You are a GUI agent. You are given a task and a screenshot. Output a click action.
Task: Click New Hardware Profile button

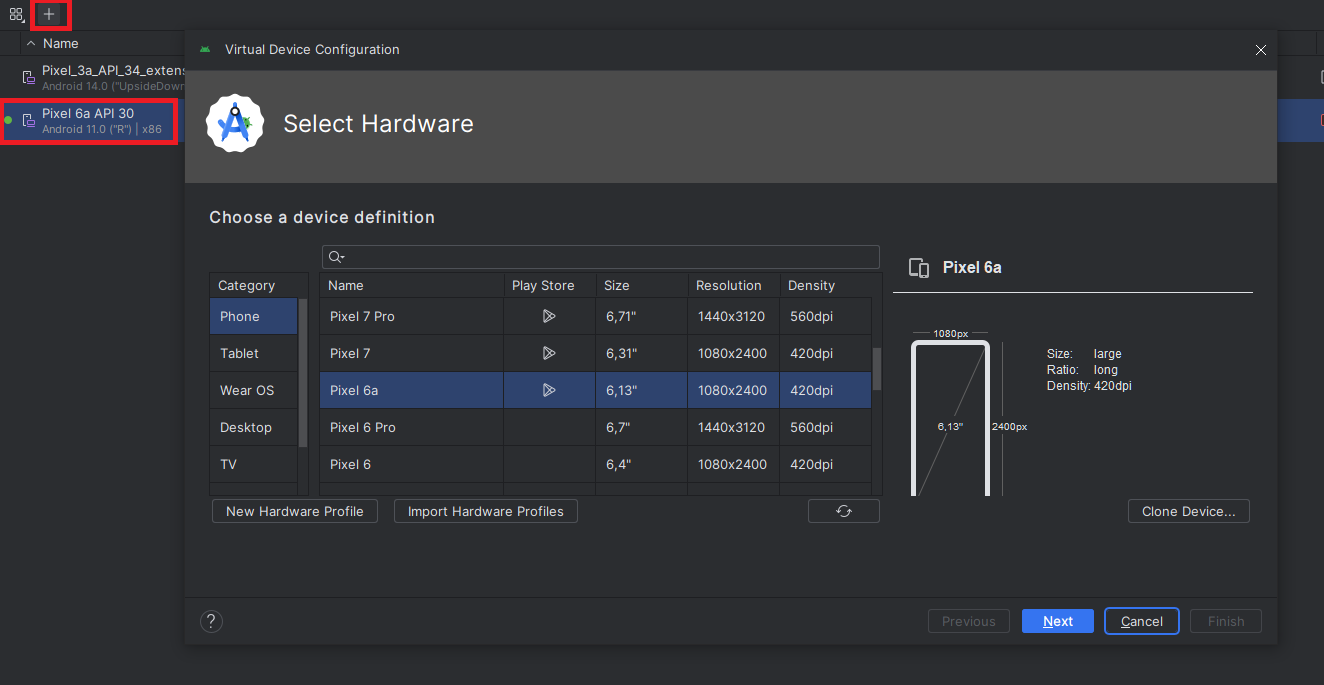(x=294, y=511)
